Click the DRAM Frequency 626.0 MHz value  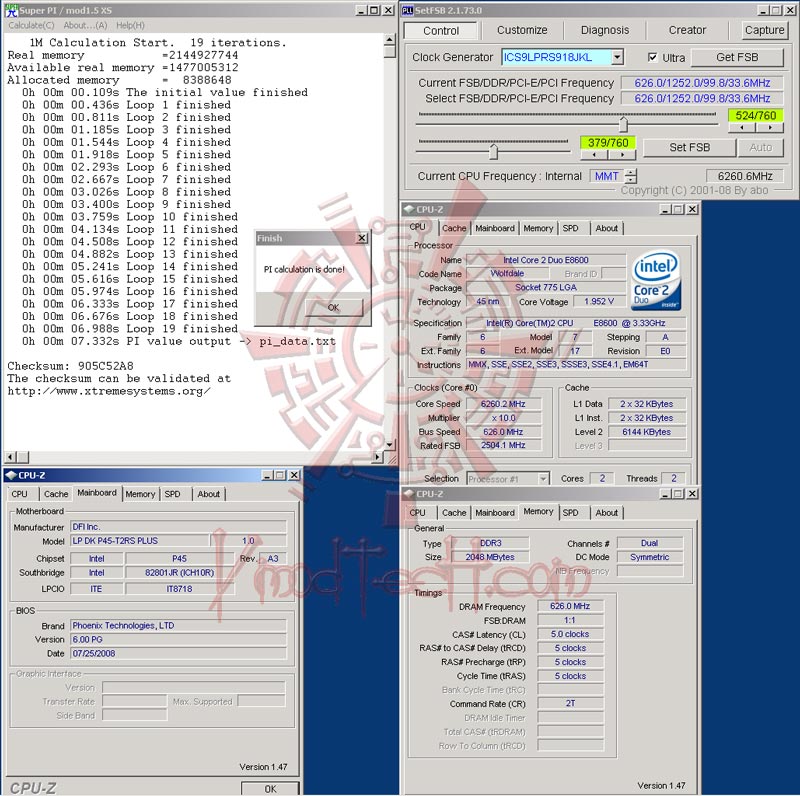click(x=570, y=606)
